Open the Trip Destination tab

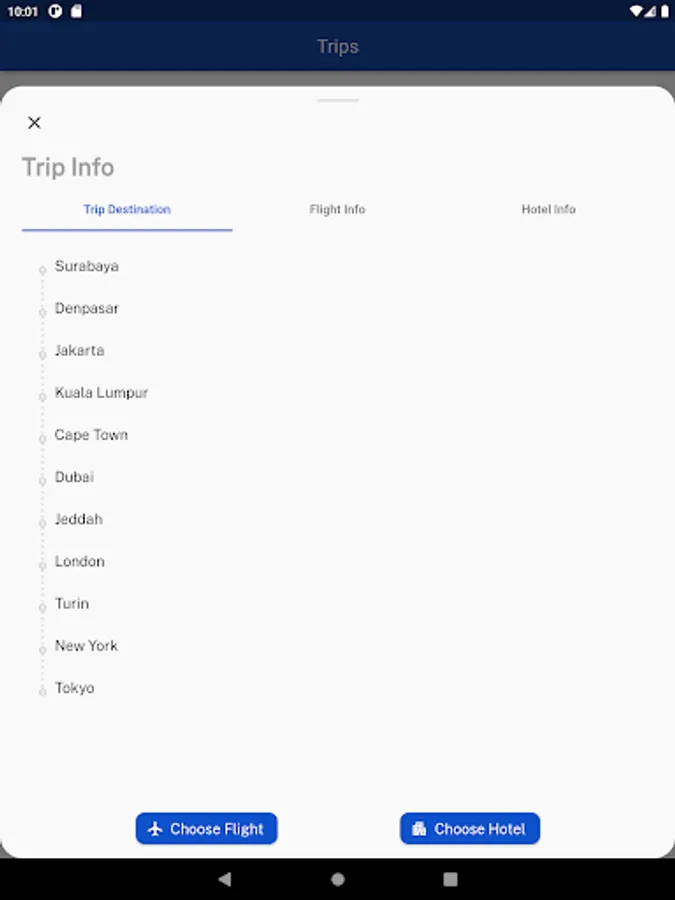pos(127,210)
